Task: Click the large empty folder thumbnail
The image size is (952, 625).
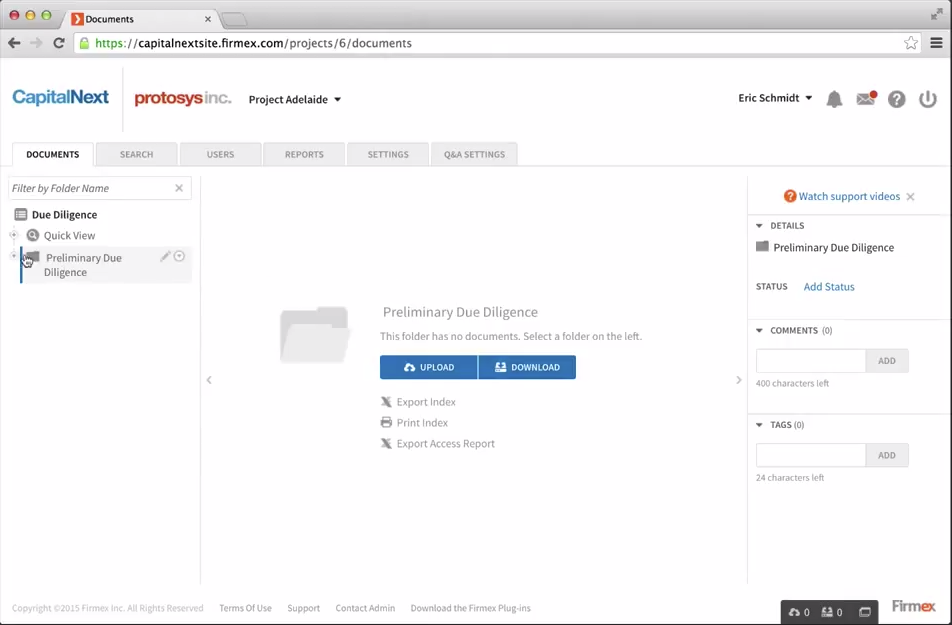Action: [x=314, y=335]
